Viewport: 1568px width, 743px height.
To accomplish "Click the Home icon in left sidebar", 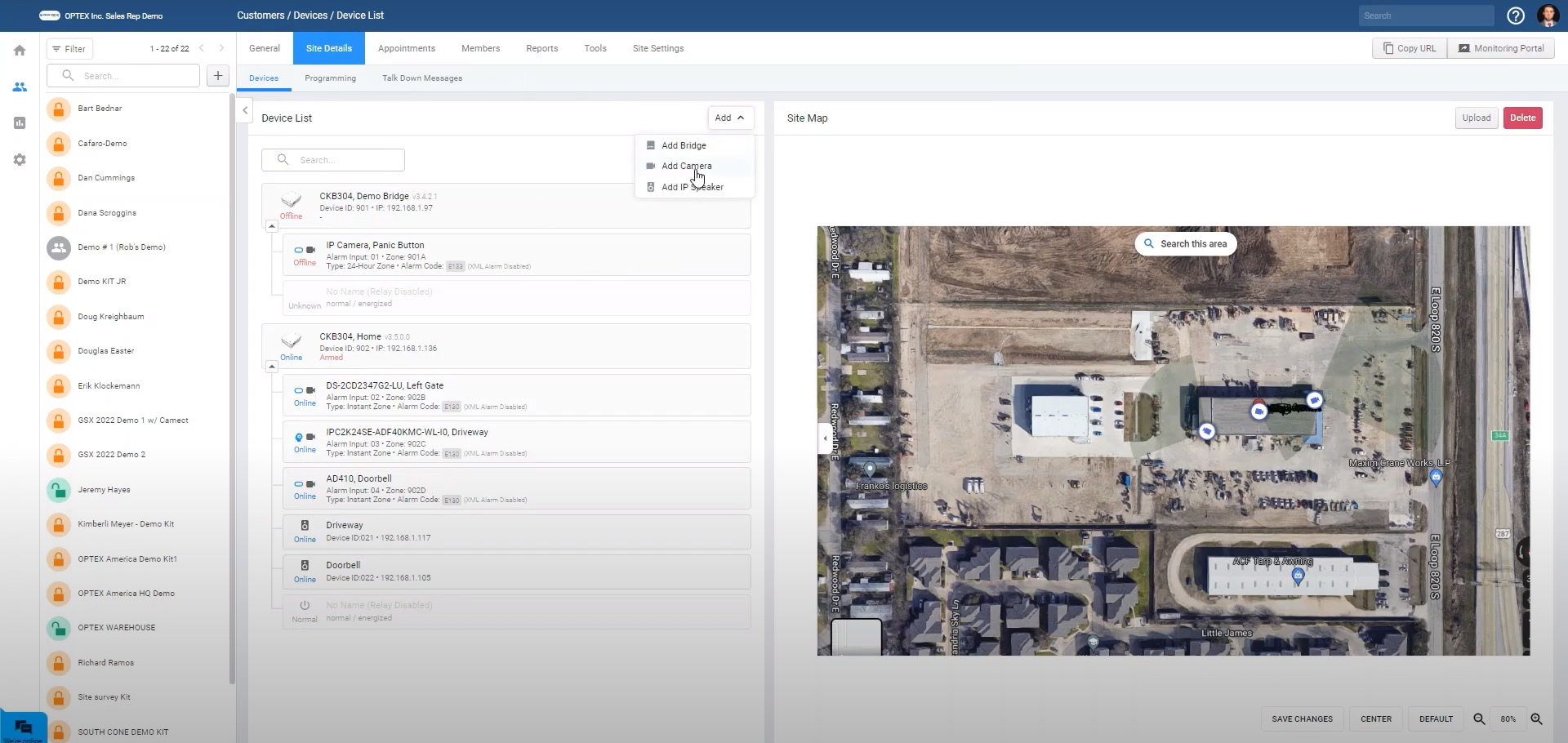I will [20, 51].
